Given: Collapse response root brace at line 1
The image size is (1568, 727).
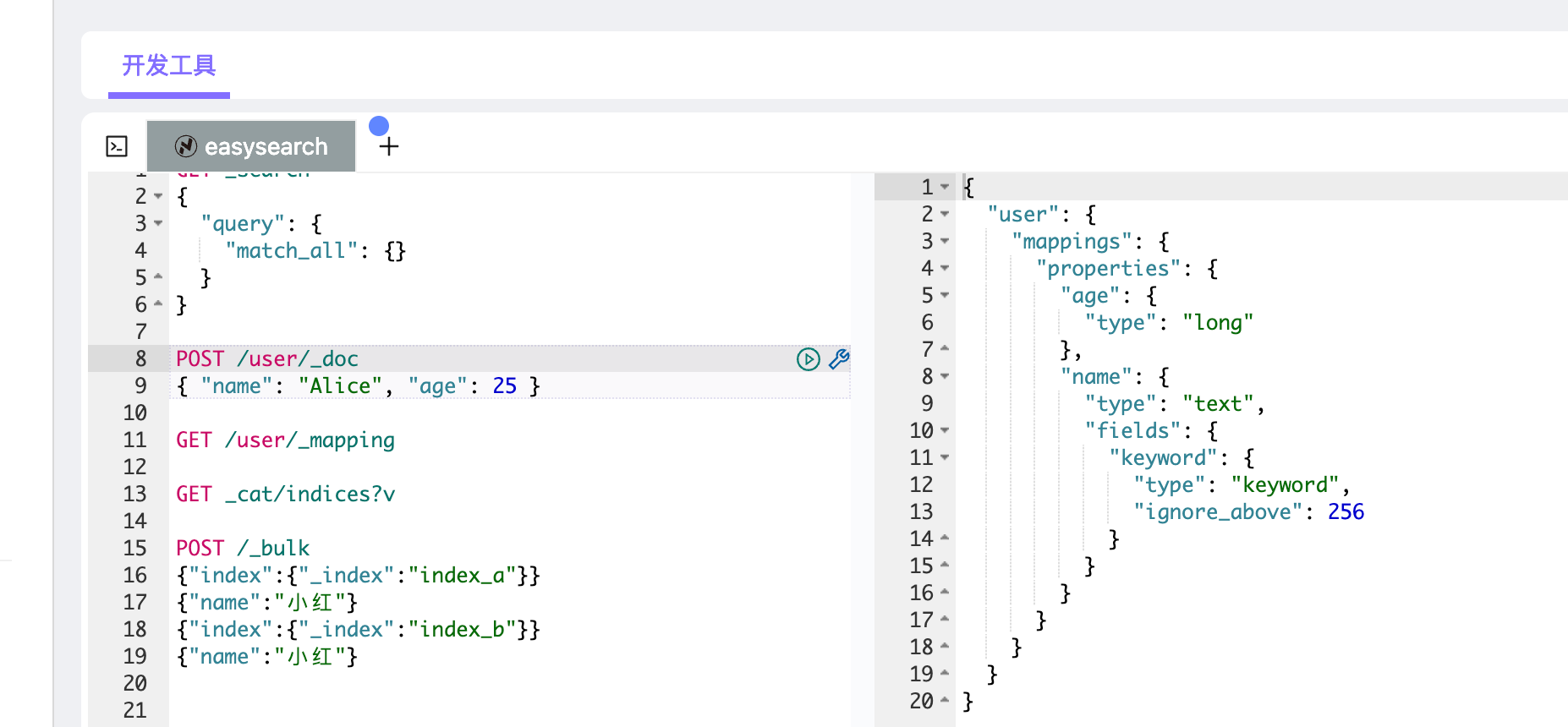Looking at the screenshot, I should [x=945, y=187].
